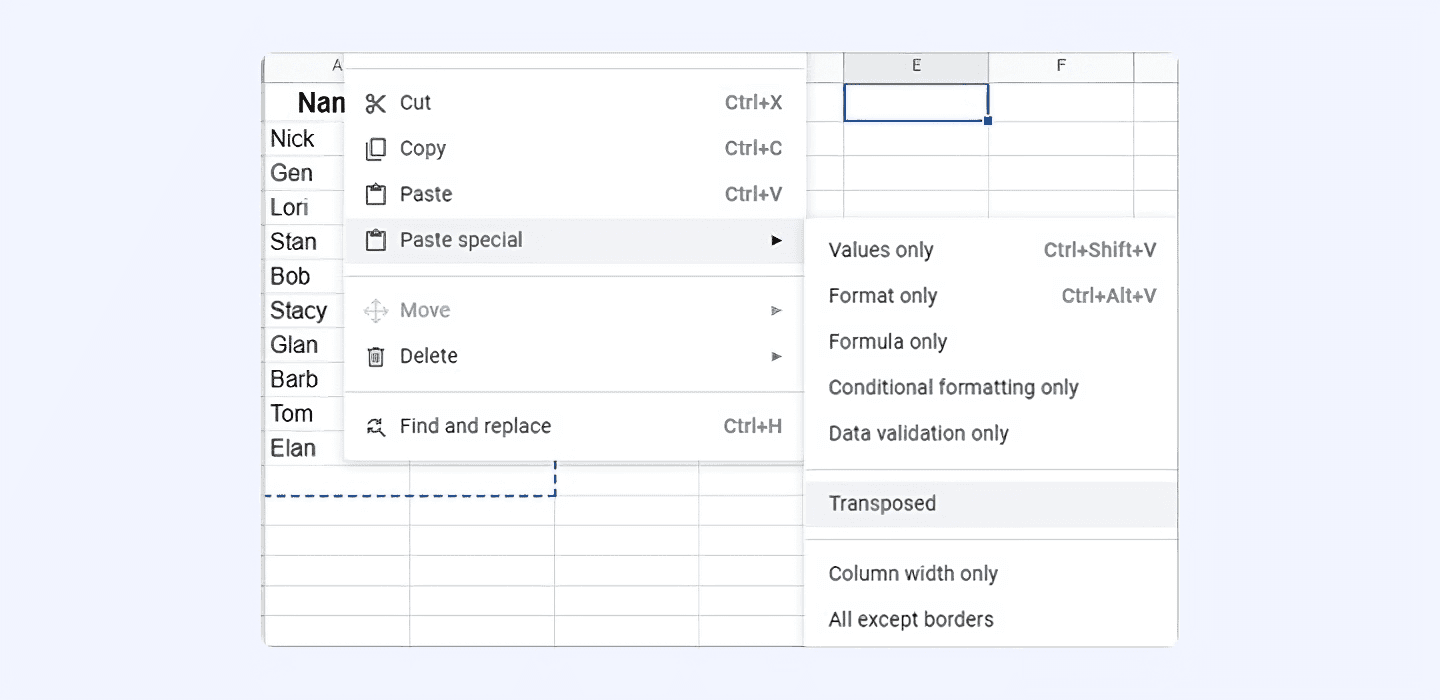Image resolution: width=1440 pixels, height=700 pixels.
Task: Pick Conditional formatting only
Action: (953, 388)
